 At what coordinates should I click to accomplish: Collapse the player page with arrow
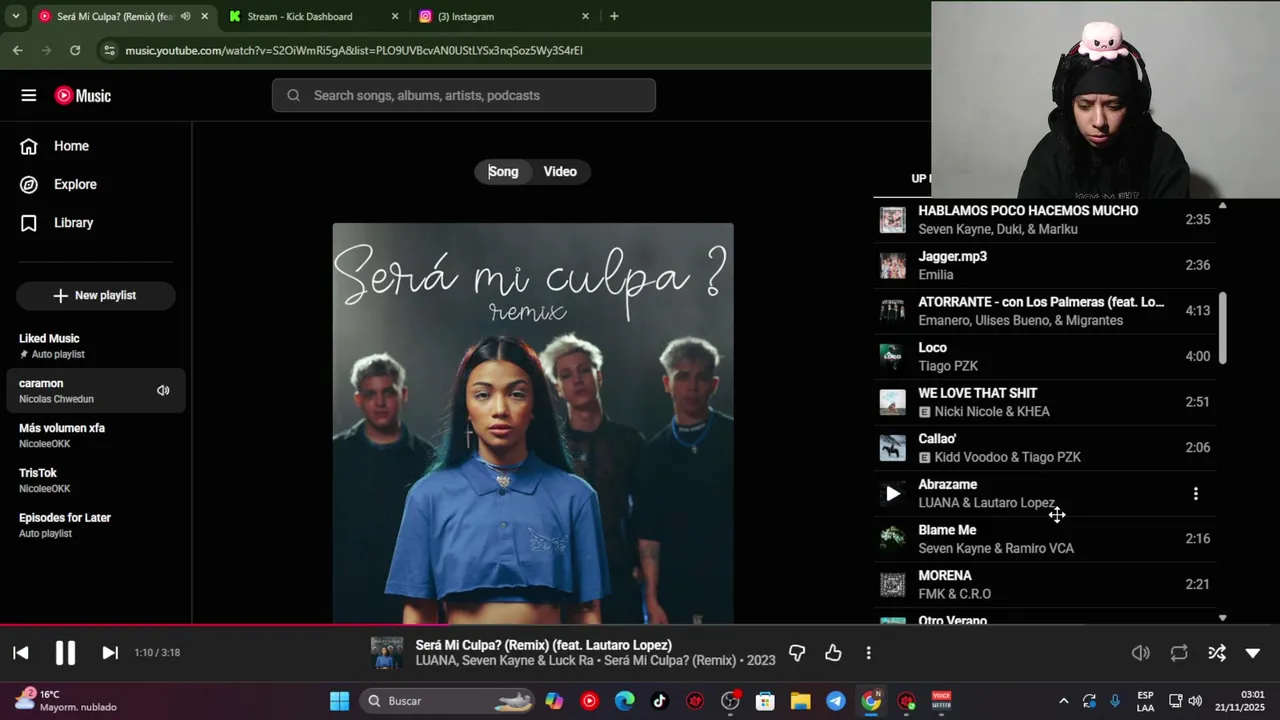pyautogui.click(x=1253, y=653)
